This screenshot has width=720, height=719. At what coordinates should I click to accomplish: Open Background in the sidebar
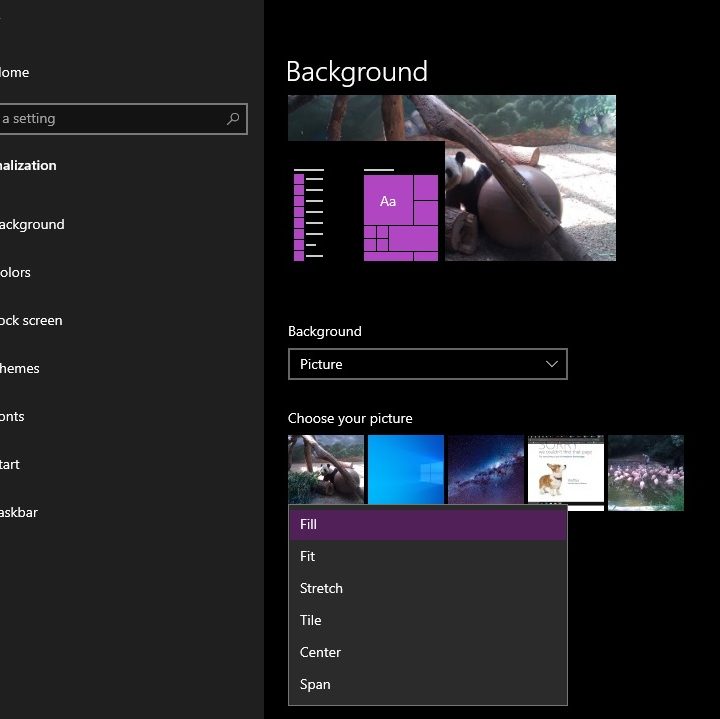tap(31, 225)
